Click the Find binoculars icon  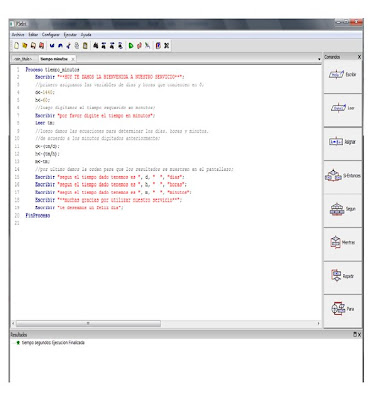click(x=95, y=46)
